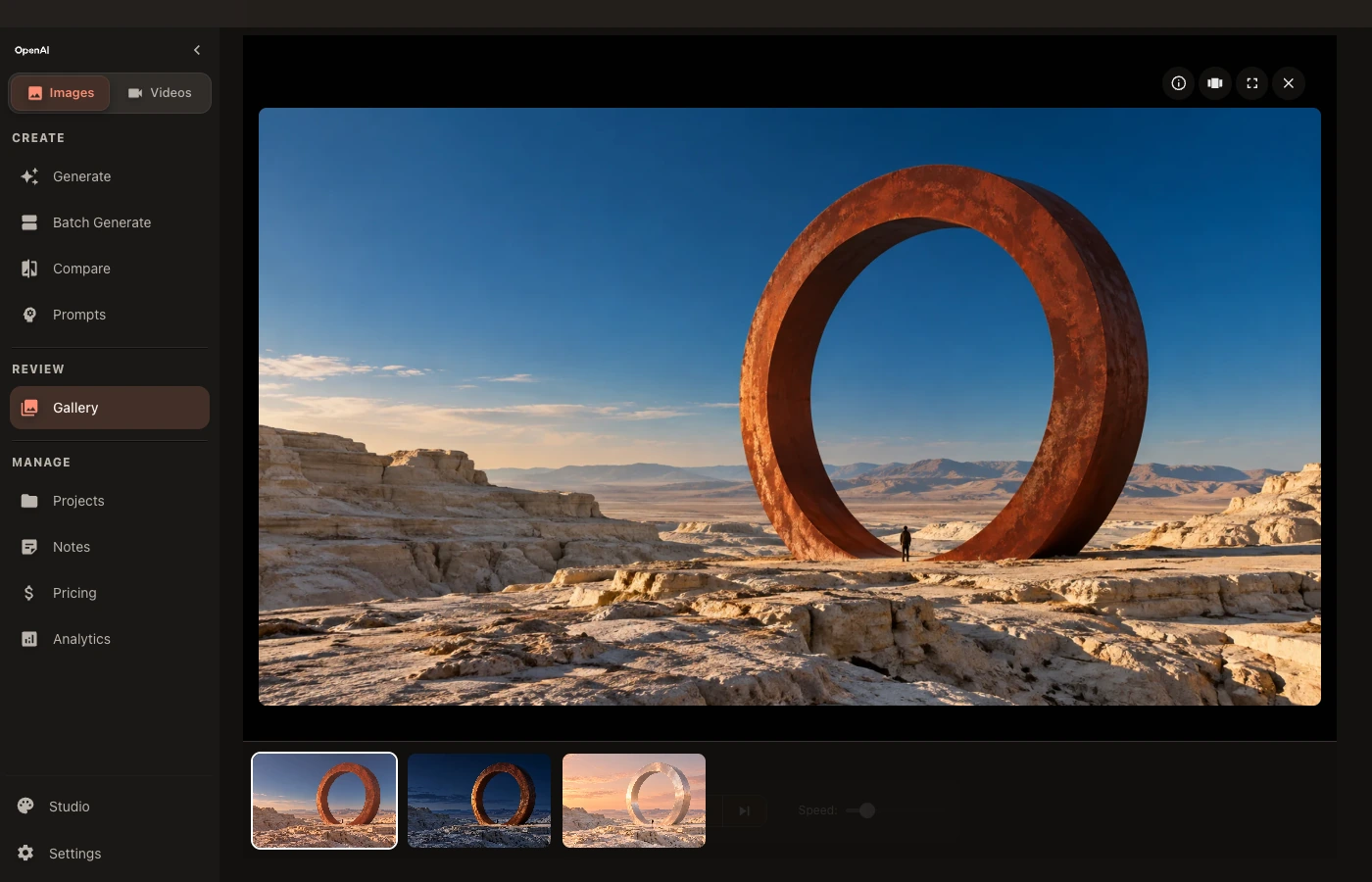Go to the Compare view
The image size is (1372, 882).
pyautogui.click(x=110, y=269)
